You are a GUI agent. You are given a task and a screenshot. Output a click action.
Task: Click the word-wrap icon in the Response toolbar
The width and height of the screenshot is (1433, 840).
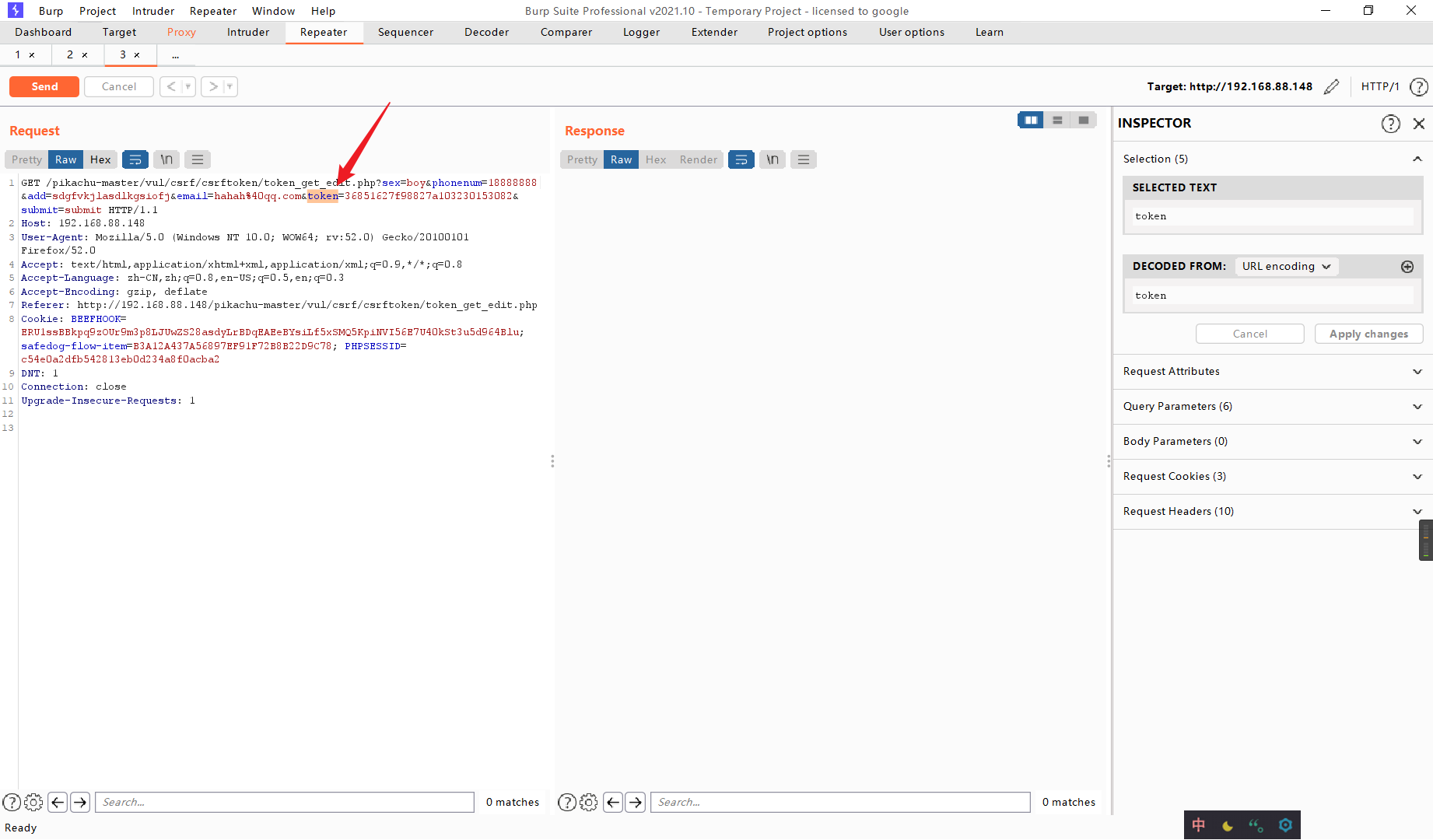(x=741, y=159)
